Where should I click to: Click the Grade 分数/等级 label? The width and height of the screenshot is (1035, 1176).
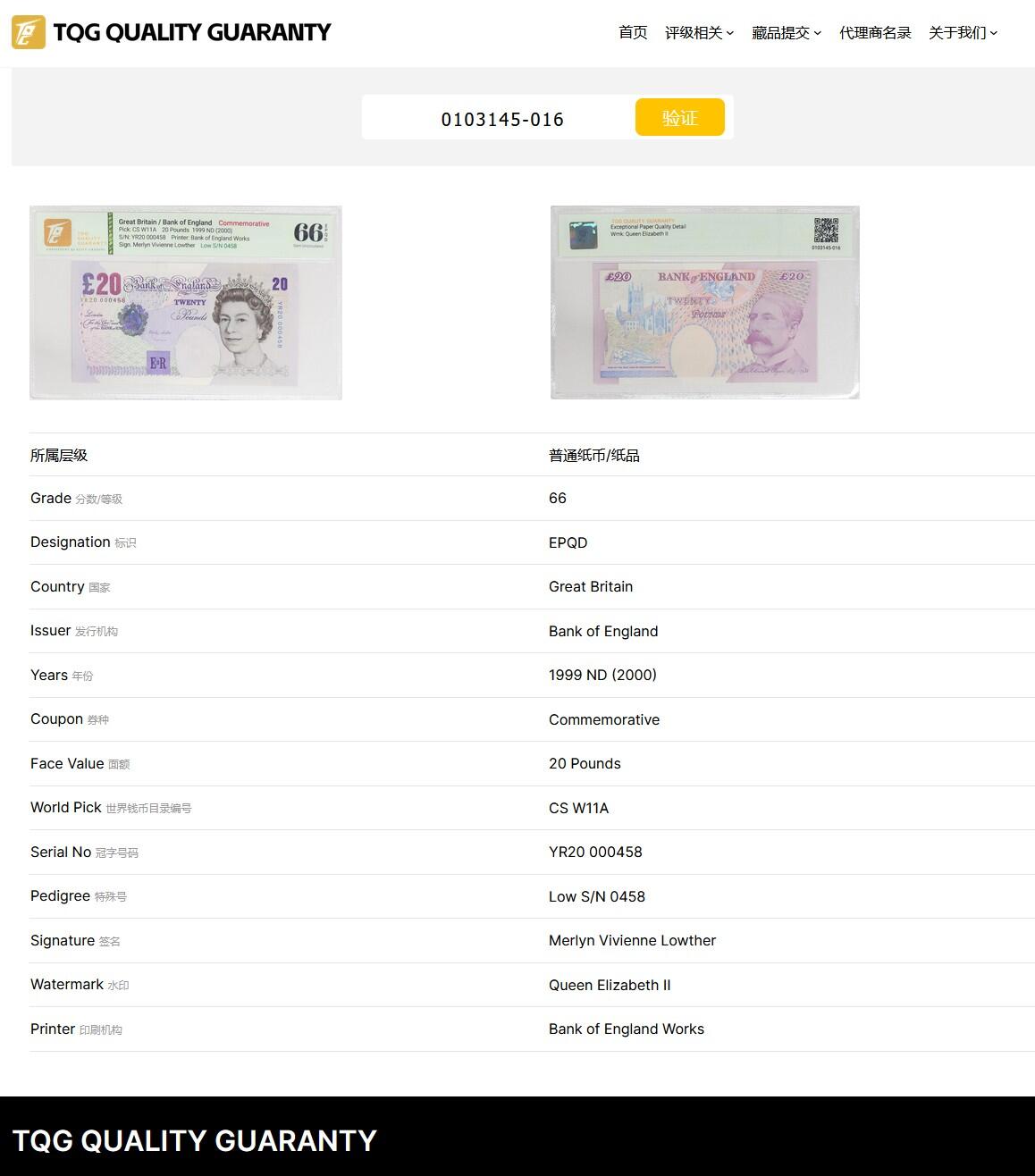click(x=76, y=499)
